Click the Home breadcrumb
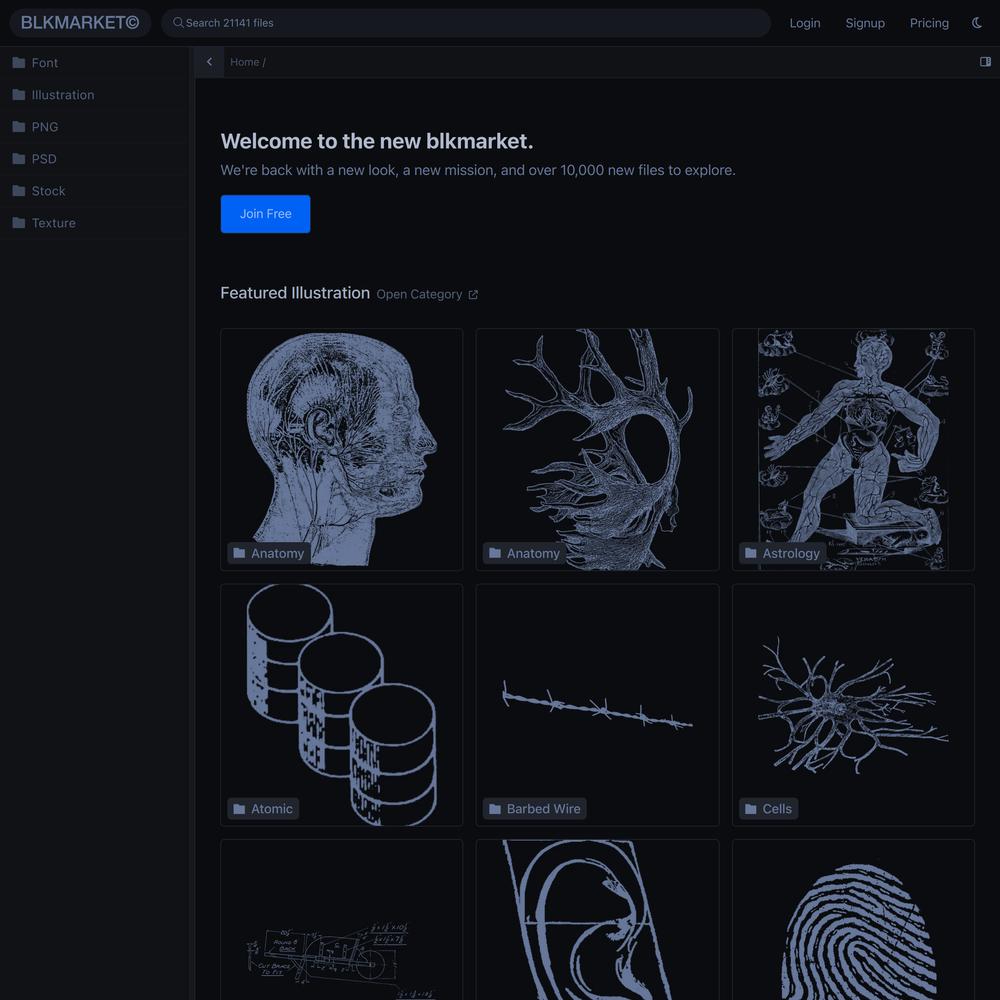1000x1000 pixels. [244, 62]
